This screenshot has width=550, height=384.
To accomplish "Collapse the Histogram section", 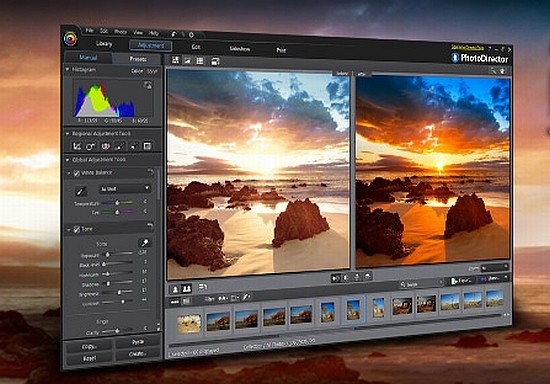I will [x=67, y=69].
